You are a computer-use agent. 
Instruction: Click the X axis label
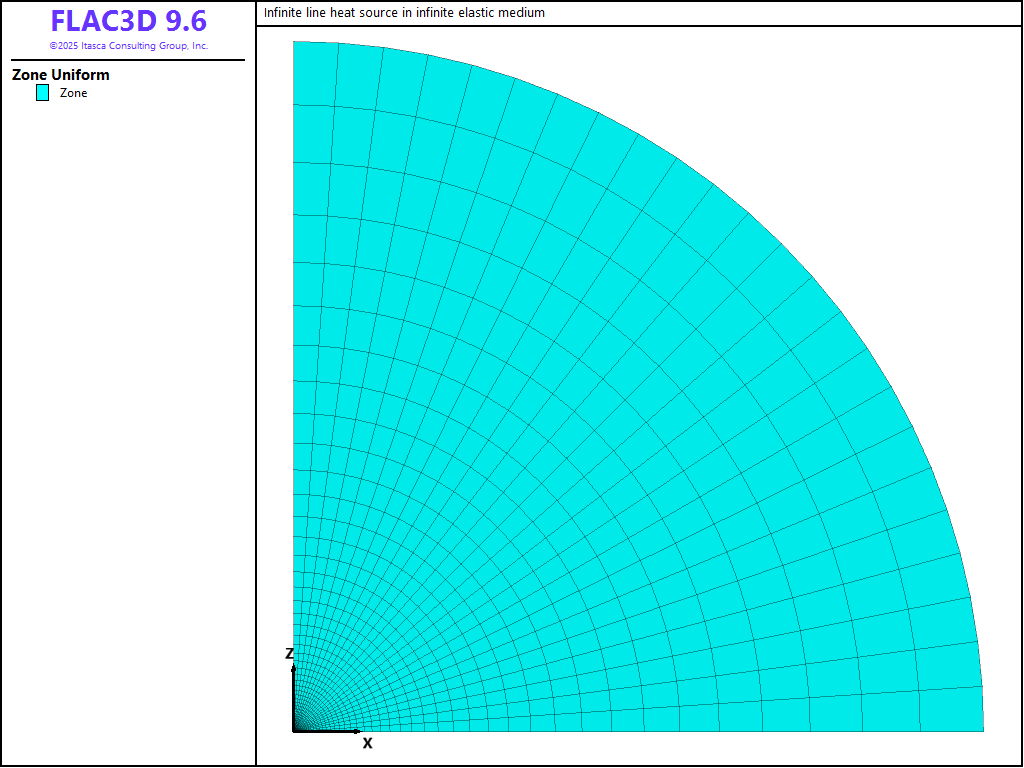367,743
